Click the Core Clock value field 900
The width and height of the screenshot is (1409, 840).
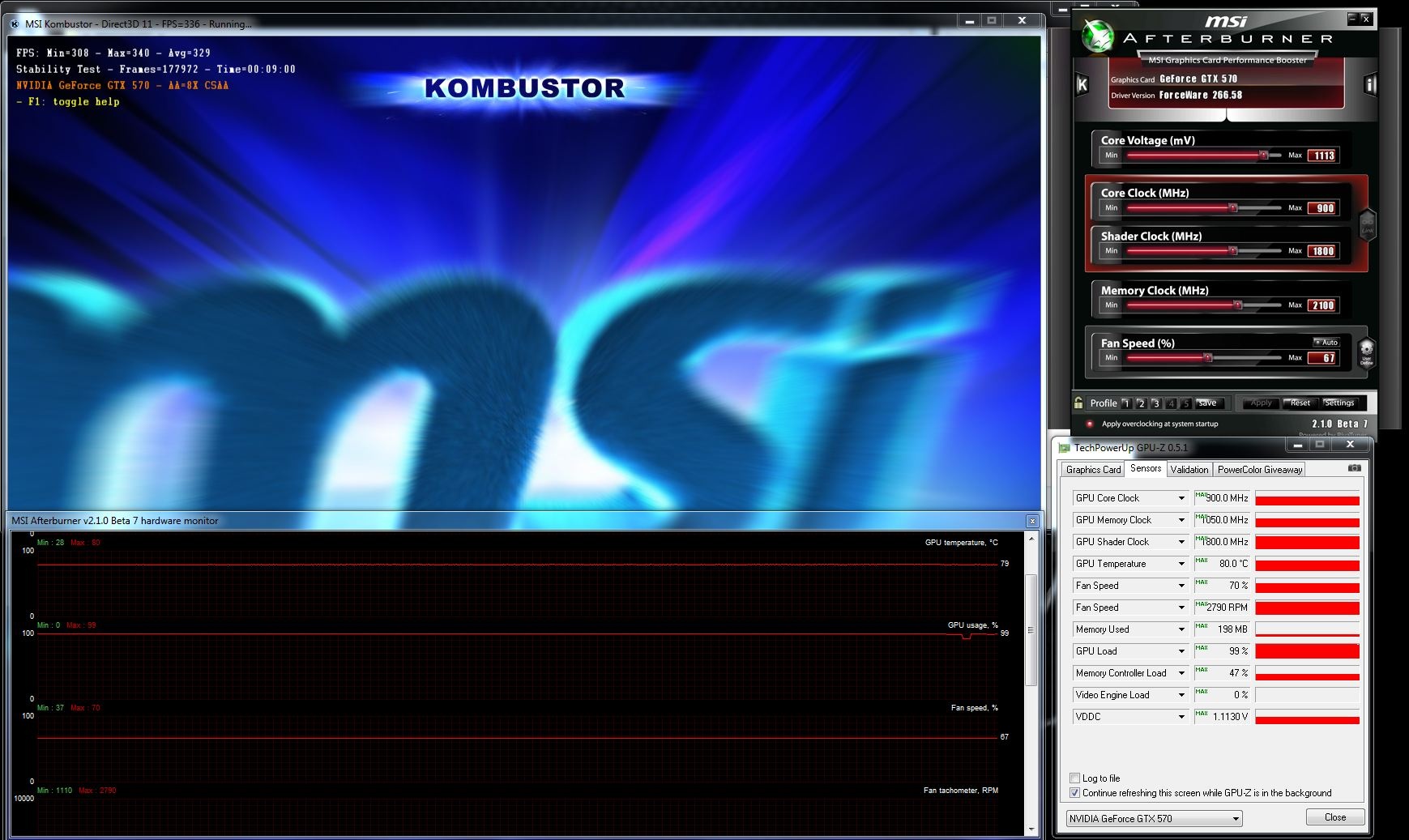click(1322, 208)
